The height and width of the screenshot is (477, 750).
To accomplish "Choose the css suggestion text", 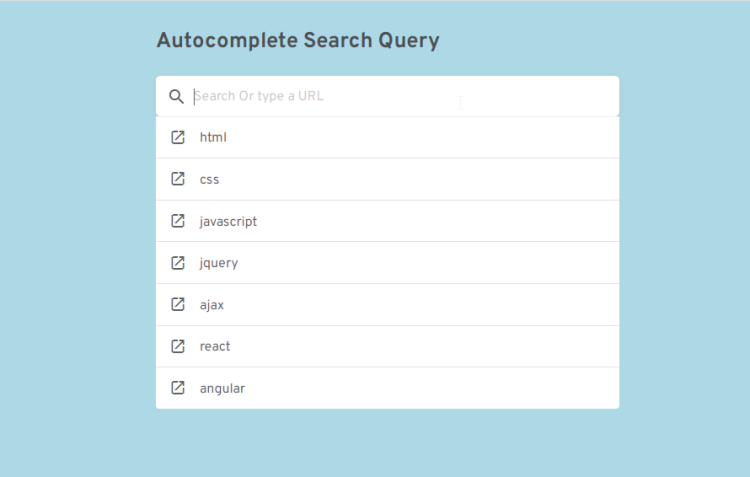I will click(209, 179).
